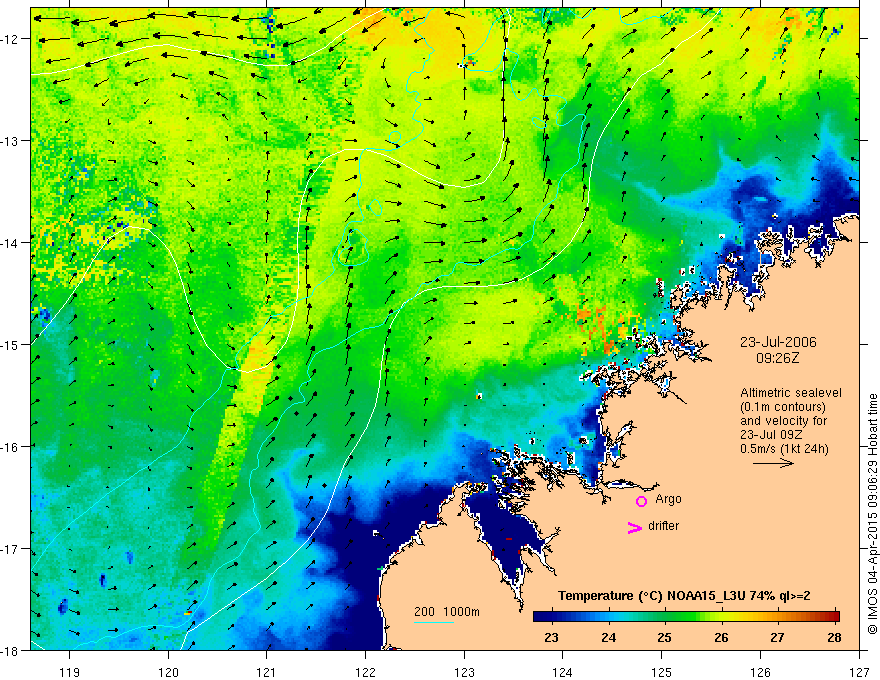Select the temperature color bar
The width and height of the screenshot is (880, 680).
click(686, 616)
